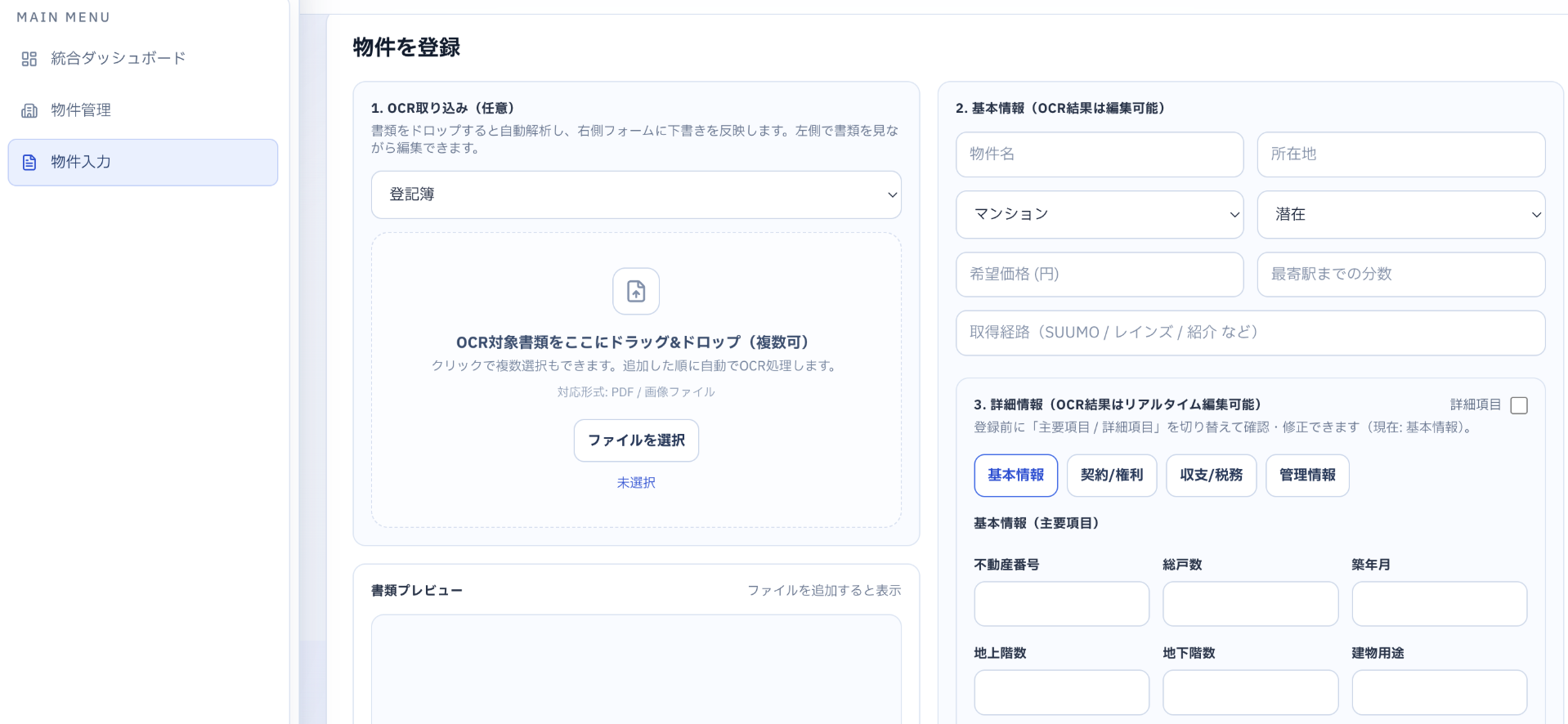Click the 総戸数 input box
Image resolution: width=1568 pixels, height=724 pixels.
(1251, 604)
